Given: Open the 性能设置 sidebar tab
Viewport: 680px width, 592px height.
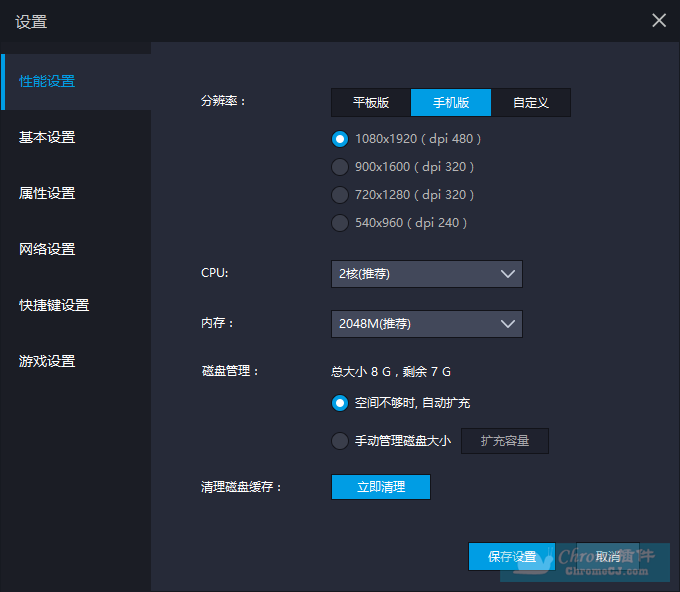Looking at the screenshot, I should point(76,82).
